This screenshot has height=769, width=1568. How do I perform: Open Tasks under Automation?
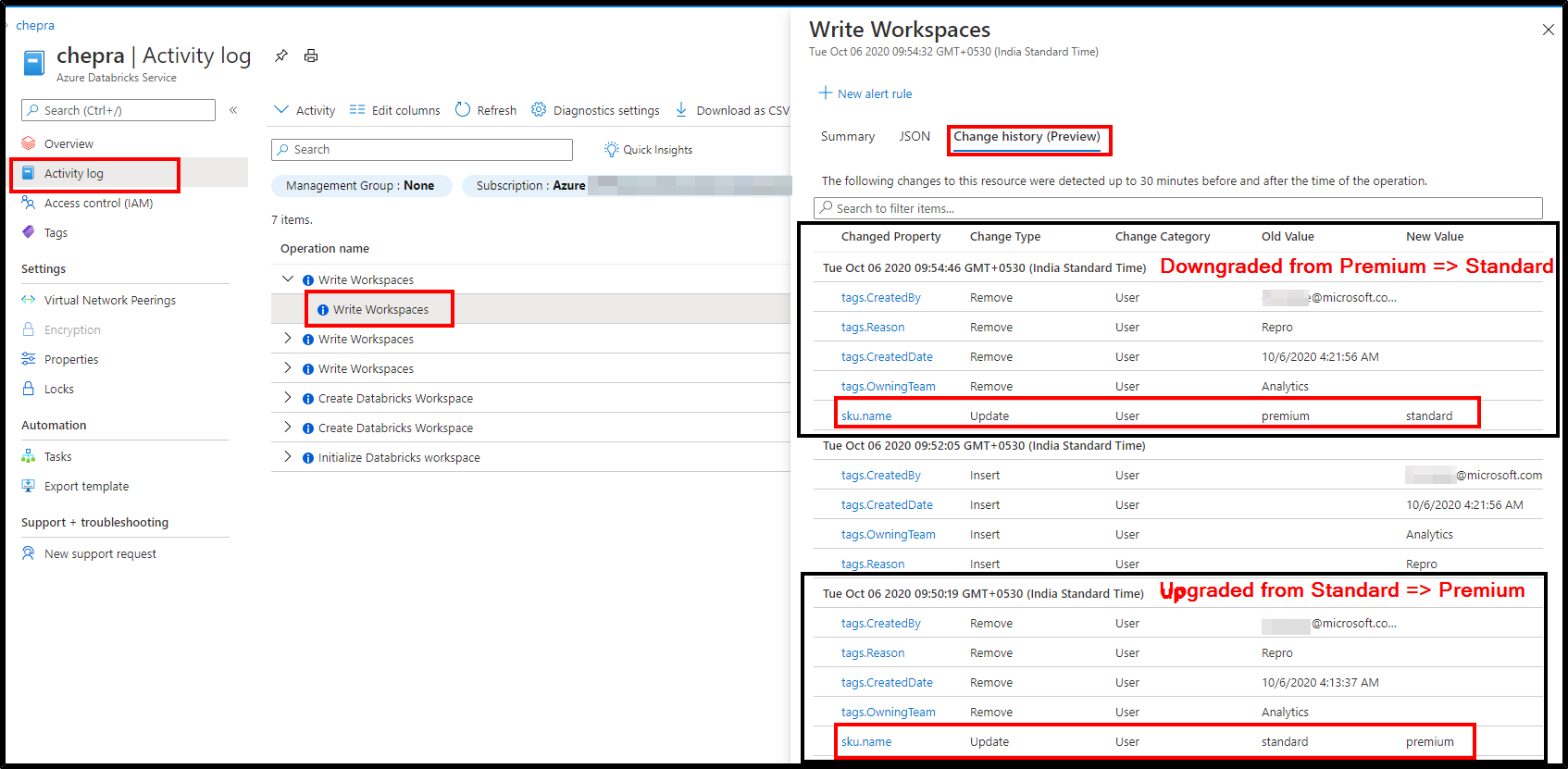point(57,456)
